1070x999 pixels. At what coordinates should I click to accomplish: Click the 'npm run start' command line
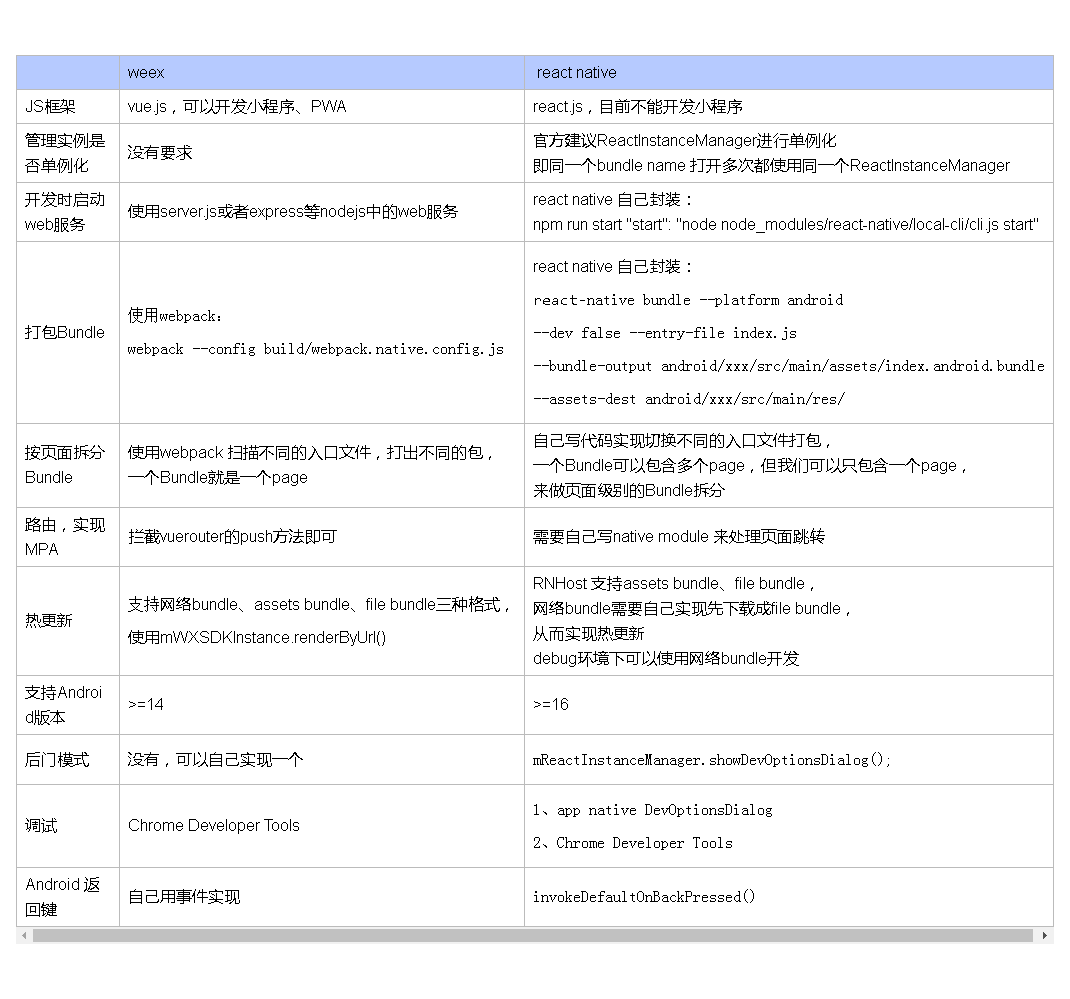[785, 225]
